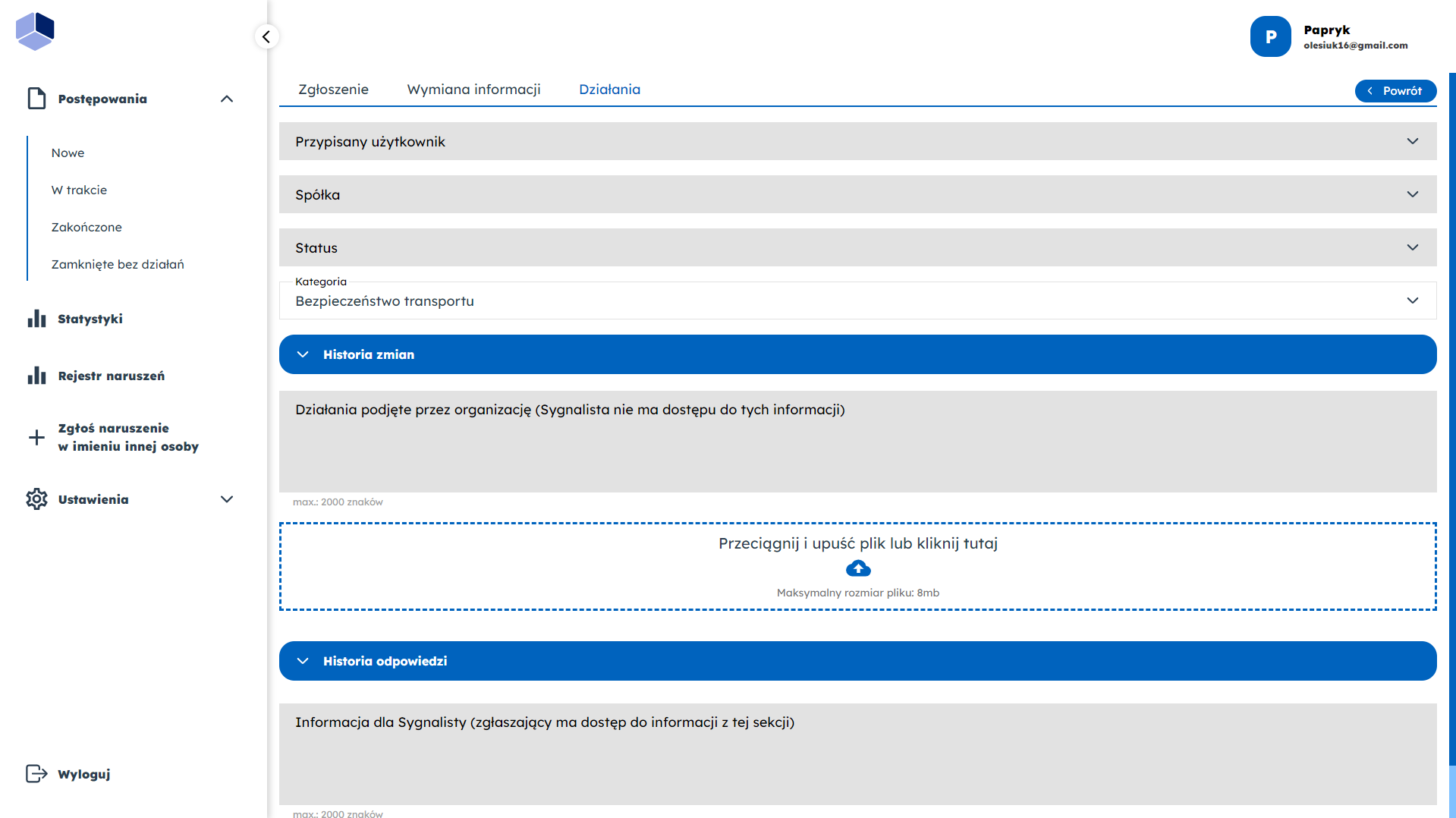This screenshot has height=818, width=1456.
Task: Click the Rejestr naruszeń chart icon
Action: (36, 376)
